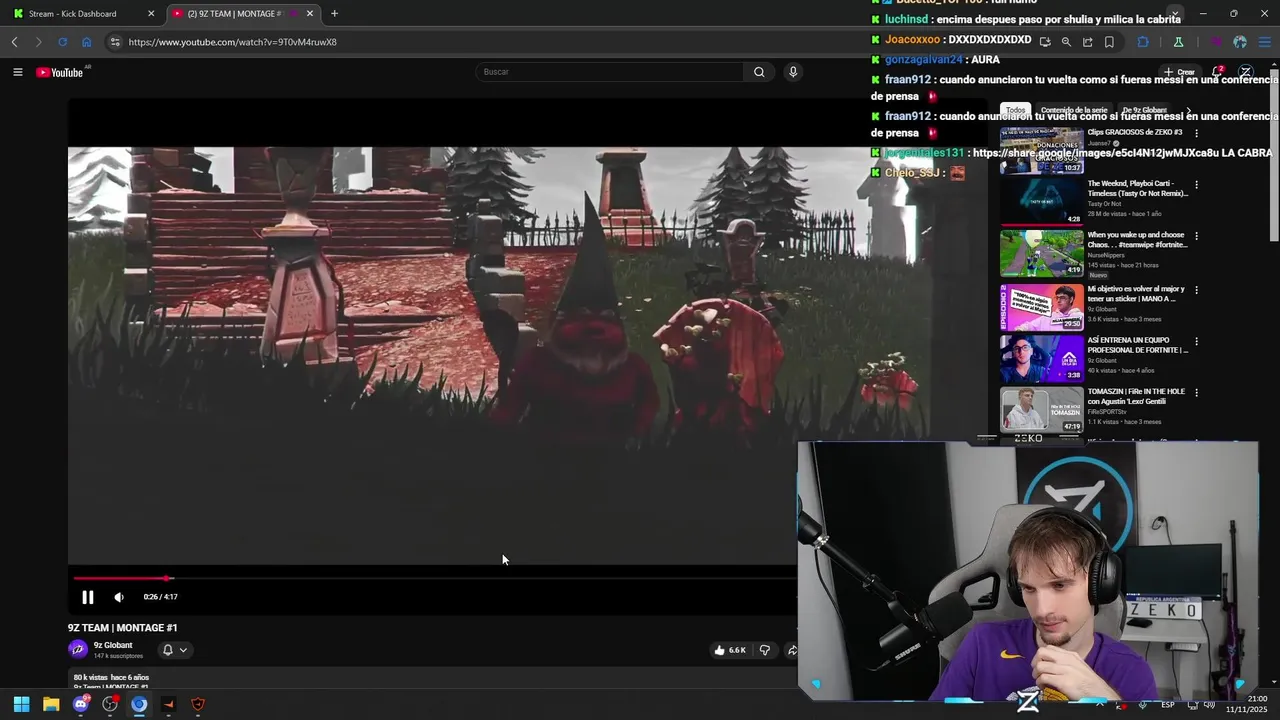
Task: Expand the 80 k vistas description box
Action: (430, 680)
